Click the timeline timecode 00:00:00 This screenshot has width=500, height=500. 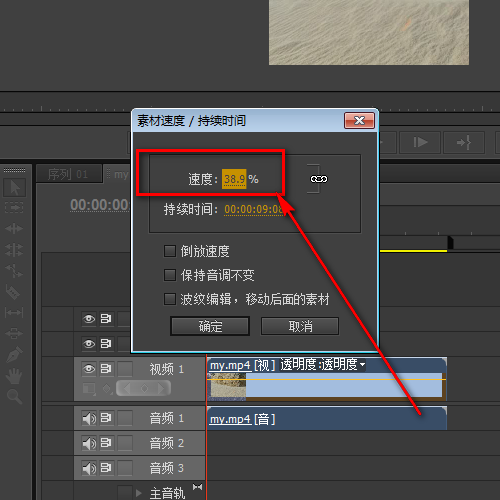[x=100, y=205]
